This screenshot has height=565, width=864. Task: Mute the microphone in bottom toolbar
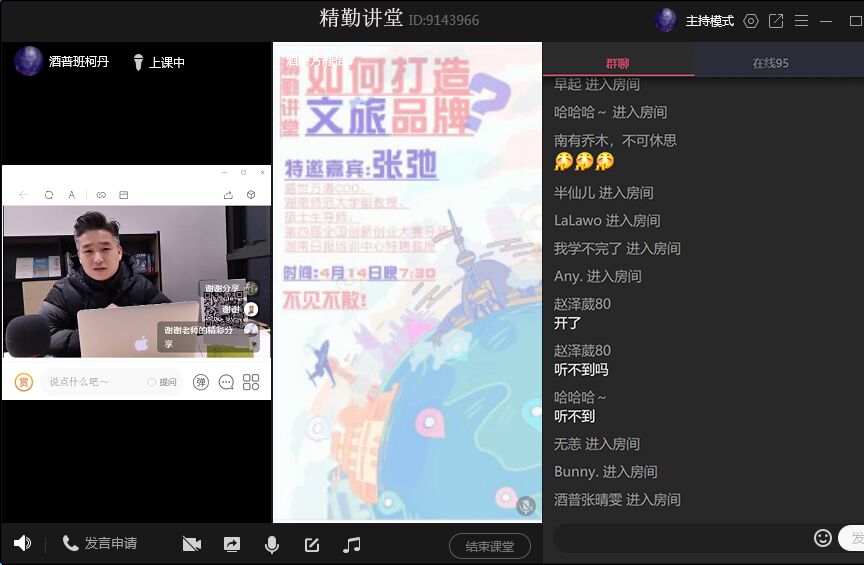coord(271,544)
